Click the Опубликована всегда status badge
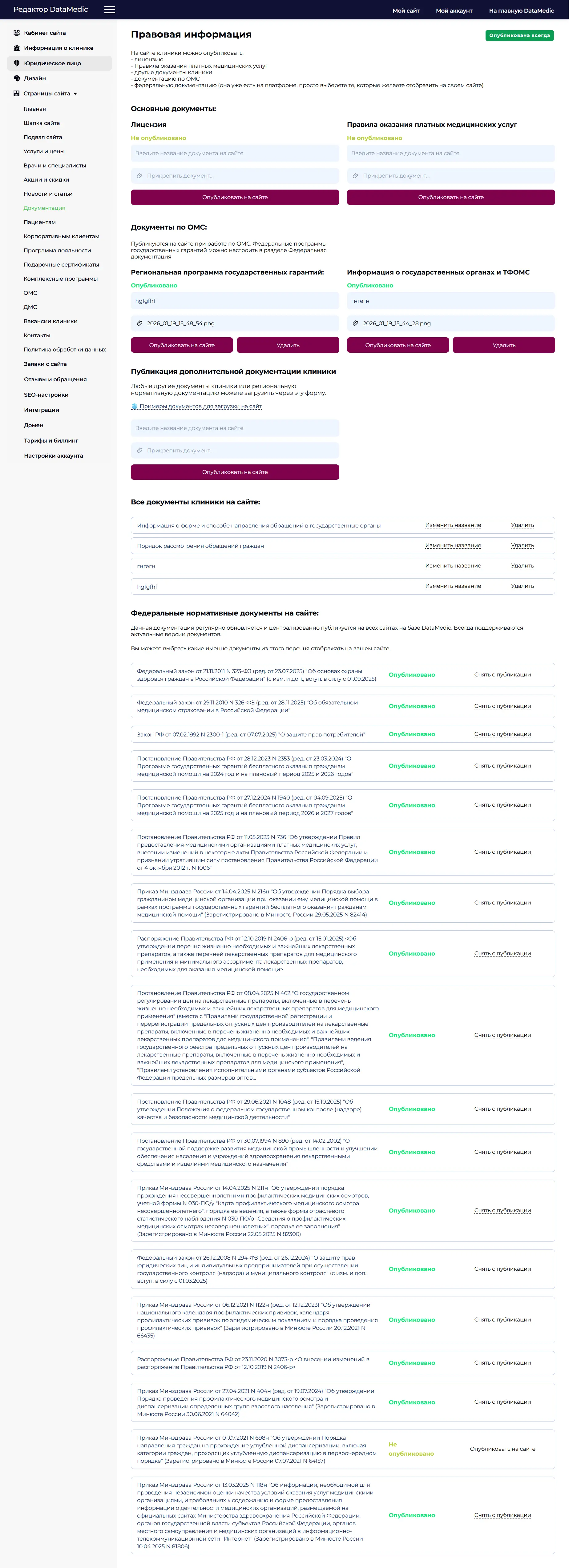This screenshot has width=569, height=1568. (x=519, y=35)
